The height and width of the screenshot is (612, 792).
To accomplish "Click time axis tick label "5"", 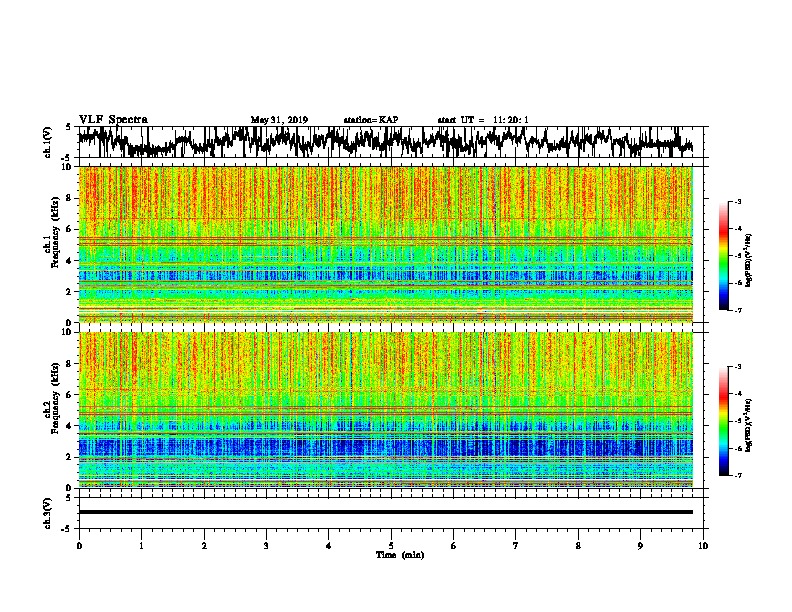I will (391, 546).
